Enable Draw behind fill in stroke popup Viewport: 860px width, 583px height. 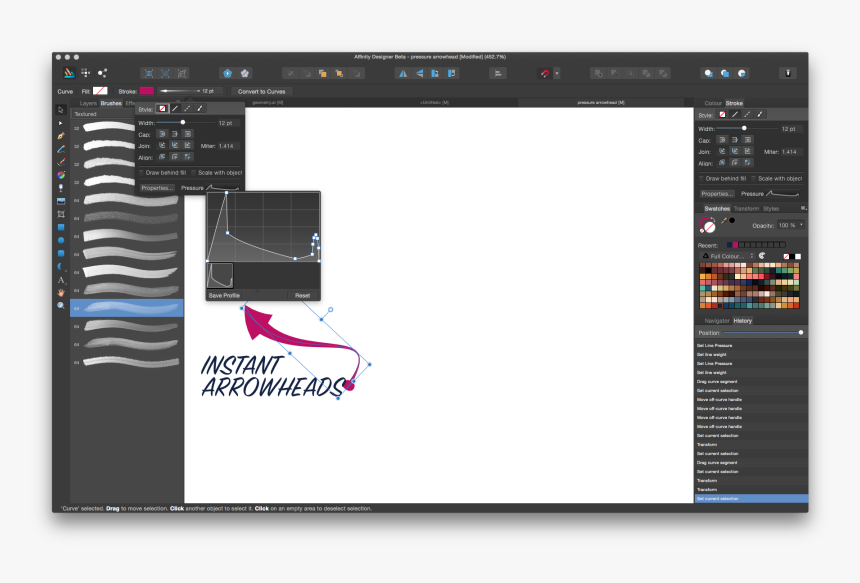tap(142, 173)
